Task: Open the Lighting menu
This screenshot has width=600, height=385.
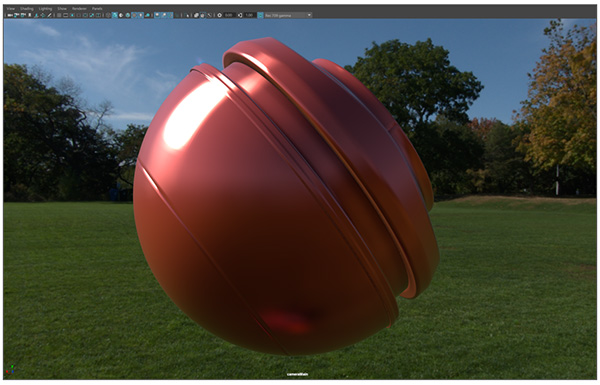Action: (45, 8)
